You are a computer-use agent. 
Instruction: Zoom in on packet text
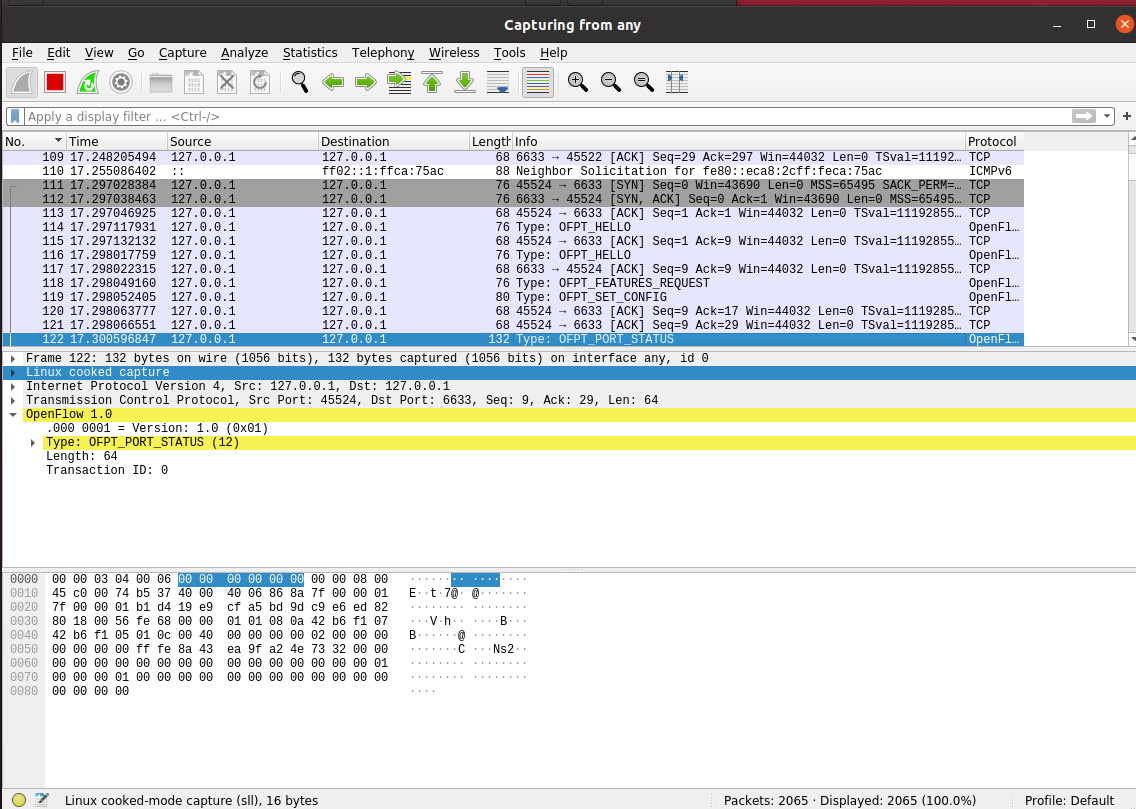click(577, 82)
